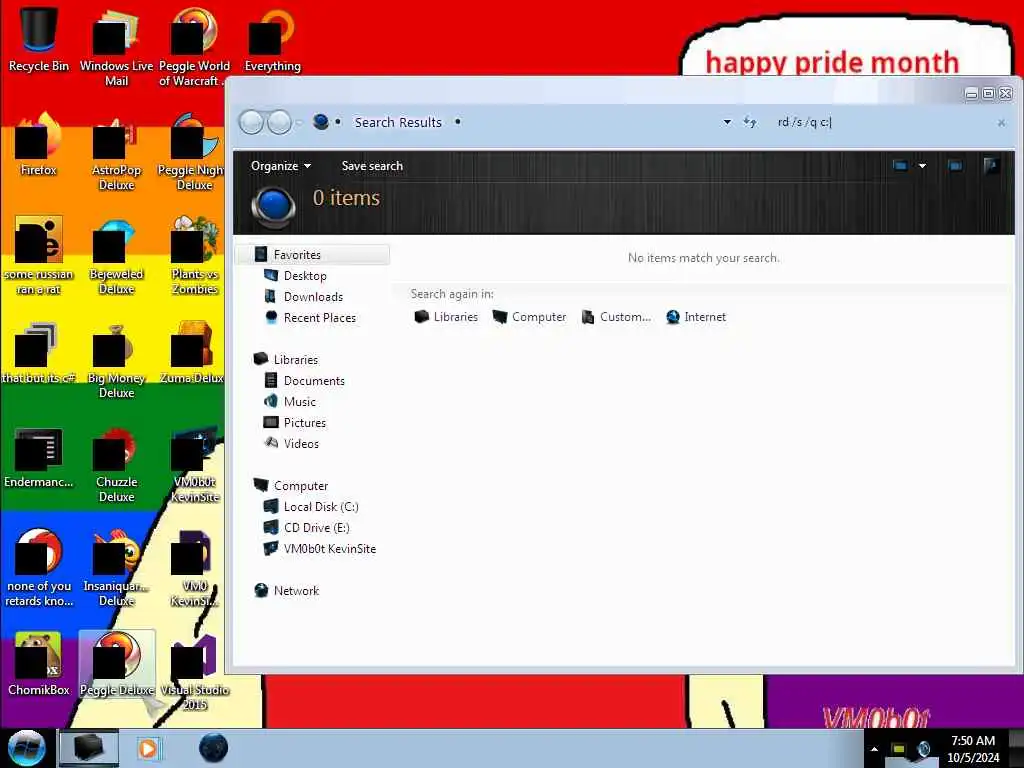Clear the search box with the X
Image resolution: width=1024 pixels, height=768 pixels.
tap(1001, 123)
